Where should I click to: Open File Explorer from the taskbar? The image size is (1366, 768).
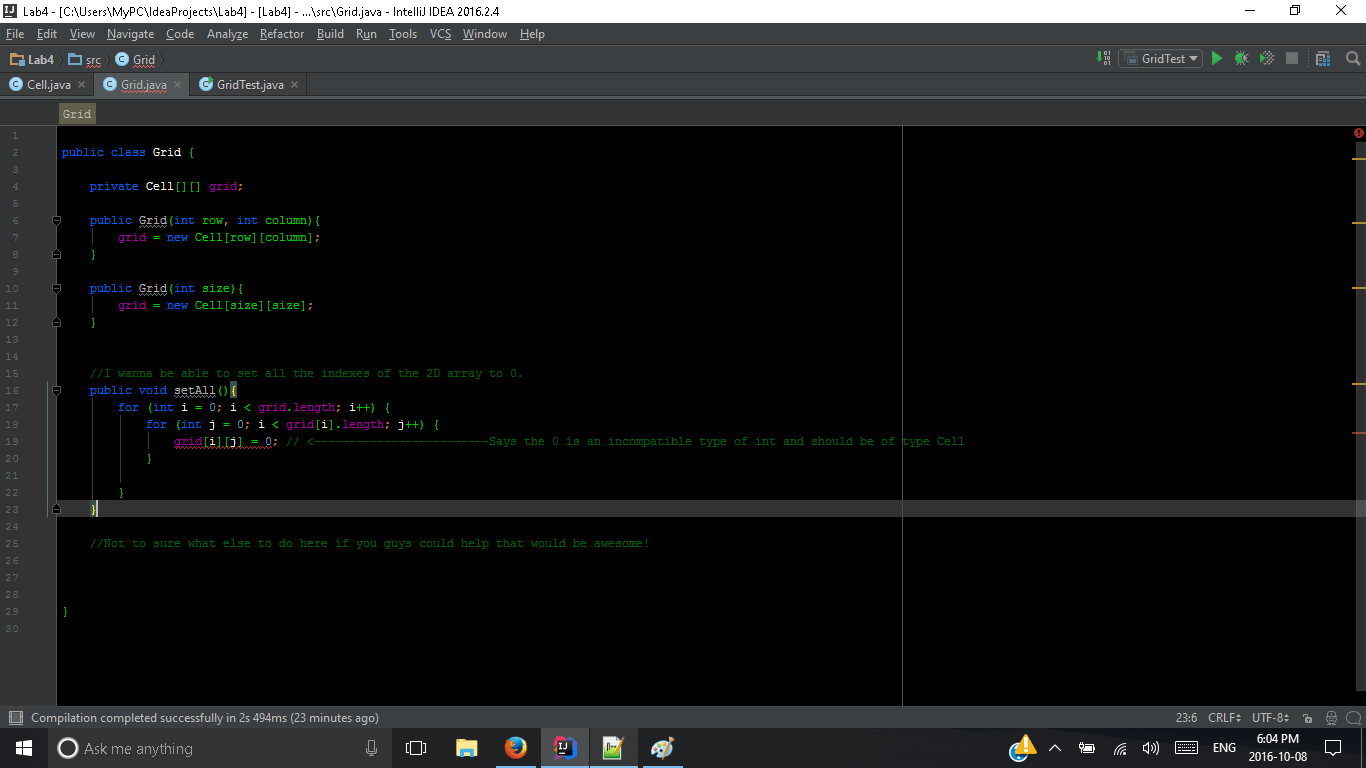(x=467, y=748)
